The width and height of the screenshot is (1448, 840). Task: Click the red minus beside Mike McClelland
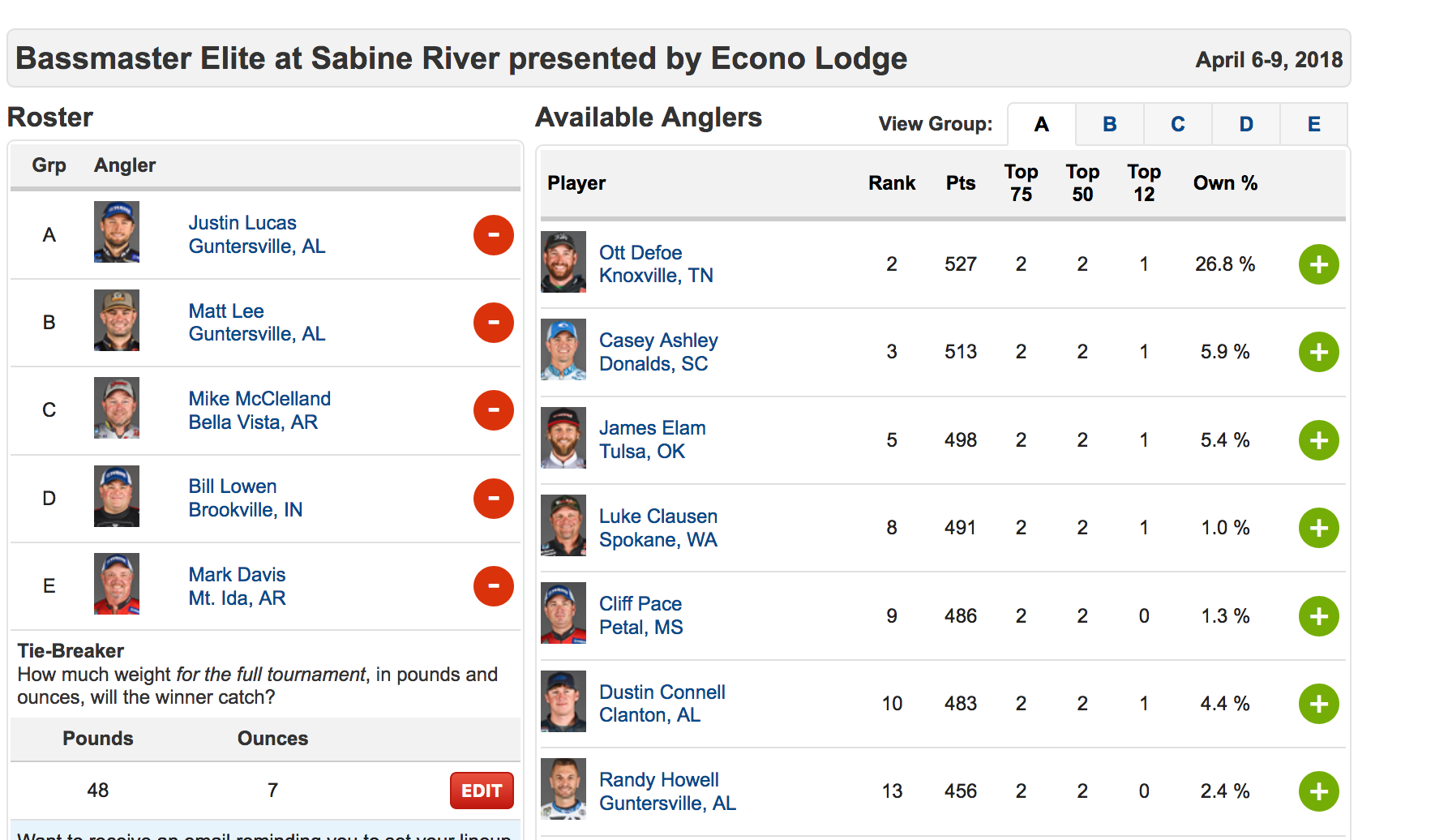pyautogui.click(x=493, y=410)
